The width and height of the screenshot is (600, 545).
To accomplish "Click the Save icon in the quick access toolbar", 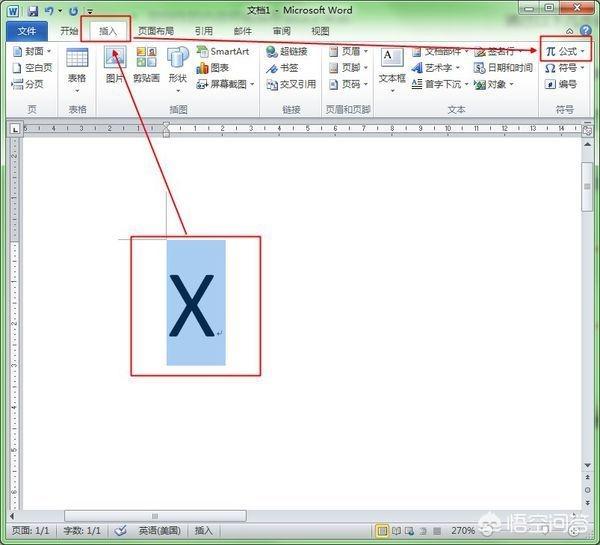I will (33, 11).
